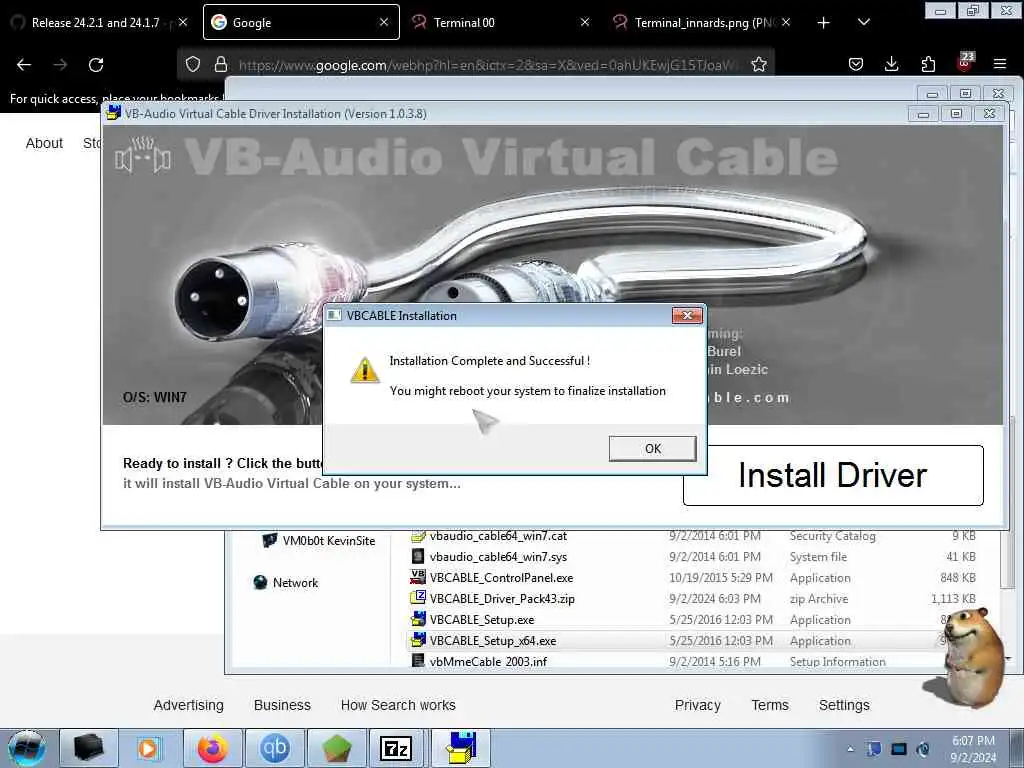Expand the list all tabs chevron
Screen dimensions: 1024x768
[x=863, y=22]
